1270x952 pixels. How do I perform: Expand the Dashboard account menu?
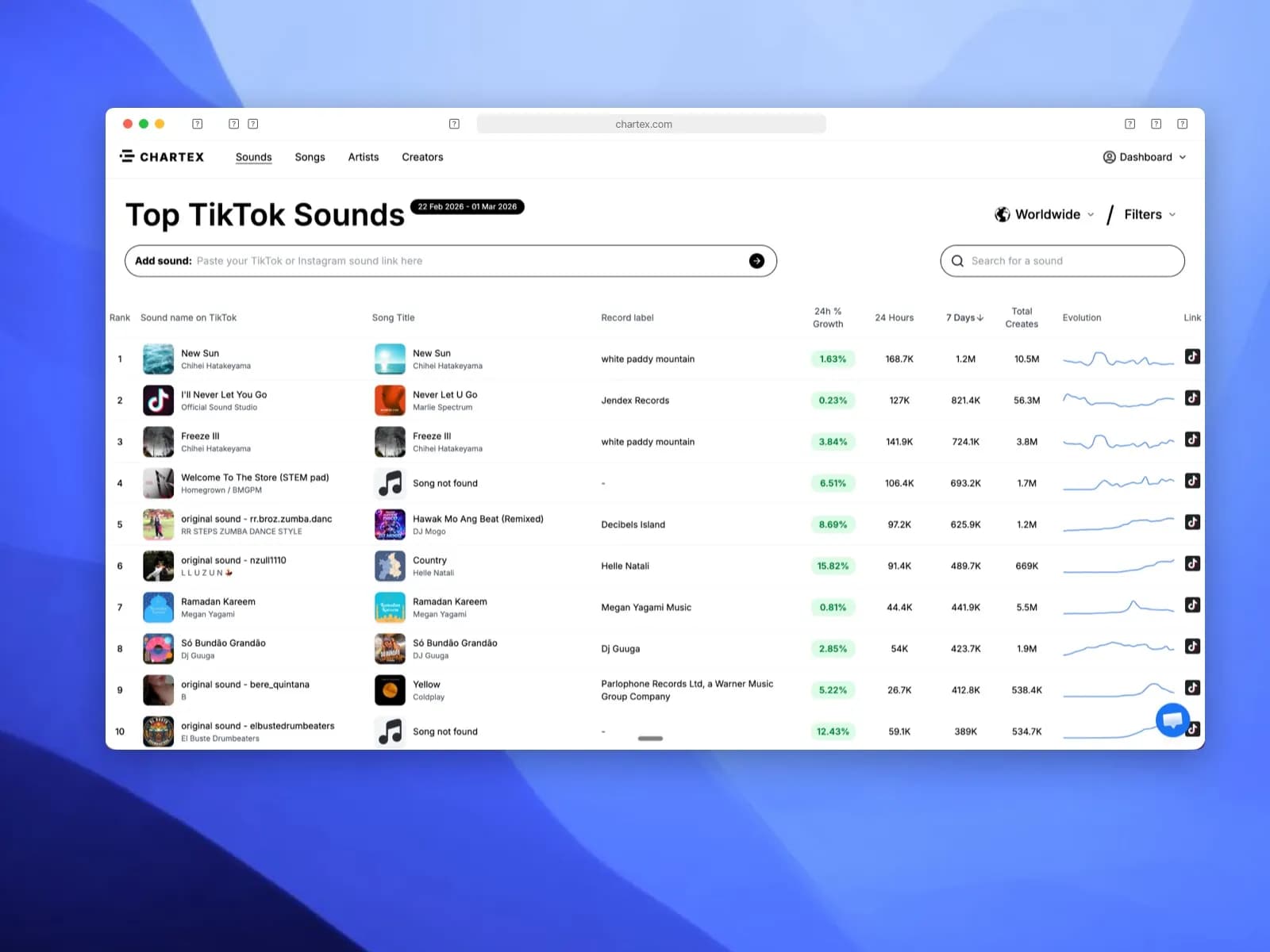[x=1144, y=156]
